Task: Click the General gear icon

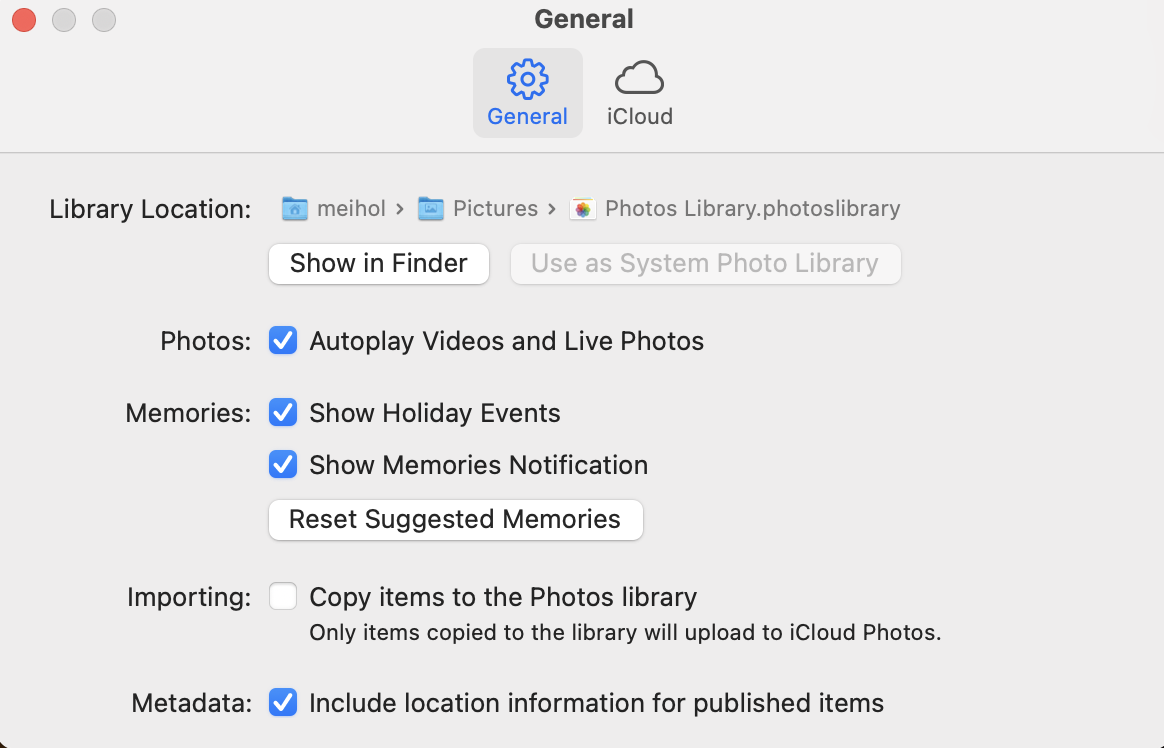Action: click(527, 78)
